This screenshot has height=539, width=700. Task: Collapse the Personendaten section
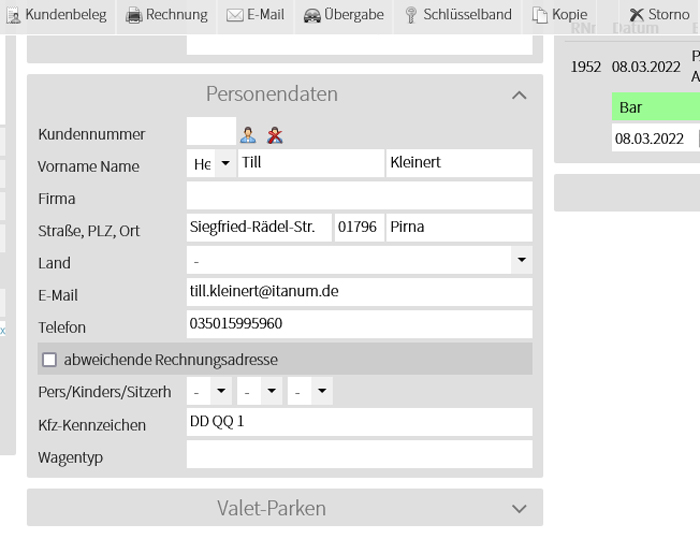pos(519,95)
